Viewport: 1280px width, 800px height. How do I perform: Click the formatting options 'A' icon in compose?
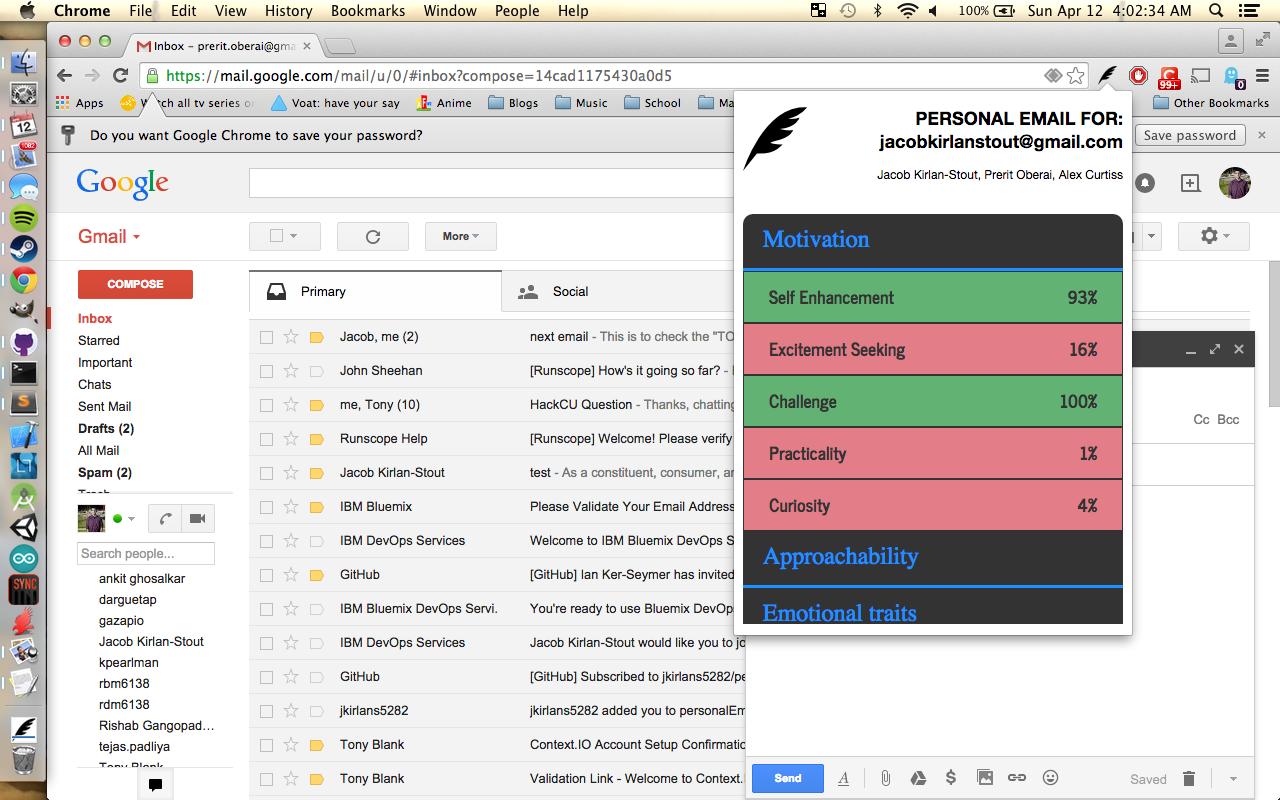(843, 778)
